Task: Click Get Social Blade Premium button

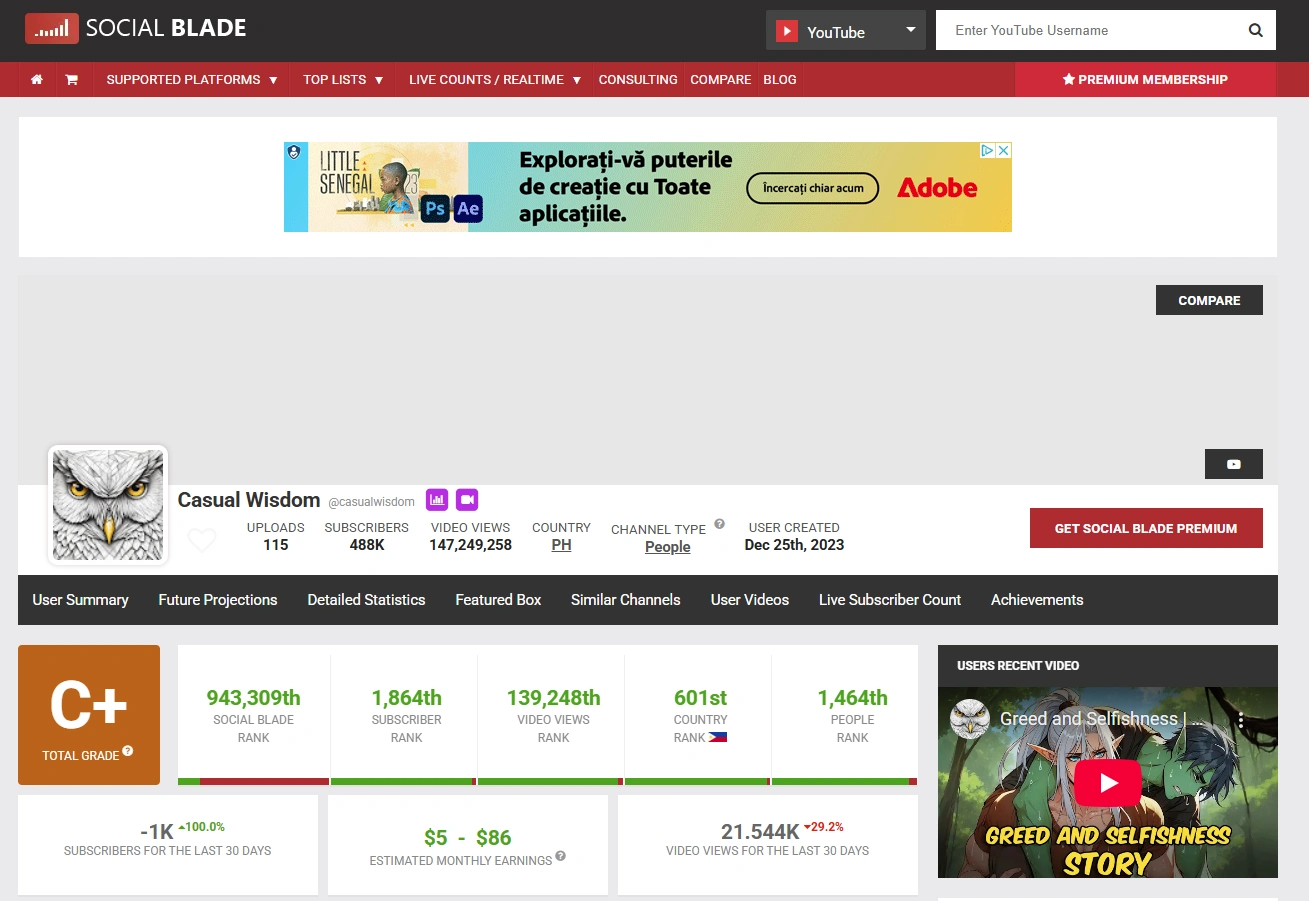Action: point(1146,528)
